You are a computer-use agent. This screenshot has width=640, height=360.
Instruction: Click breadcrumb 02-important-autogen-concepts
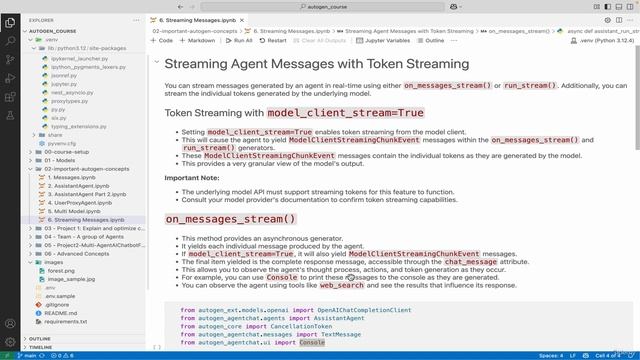point(195,31)
